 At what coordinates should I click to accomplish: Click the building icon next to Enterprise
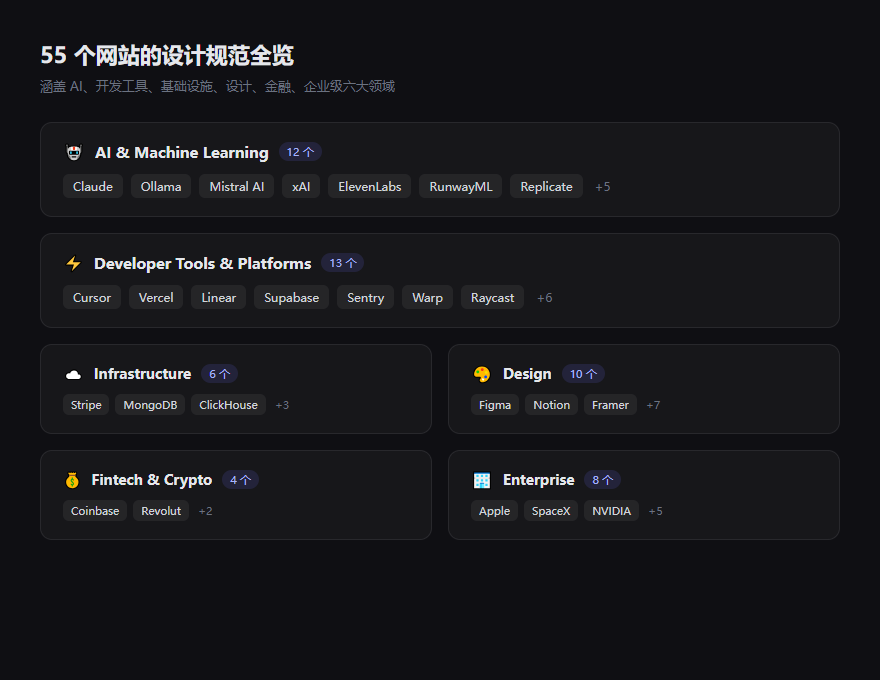pyautogui.click(x=482, y=480)
